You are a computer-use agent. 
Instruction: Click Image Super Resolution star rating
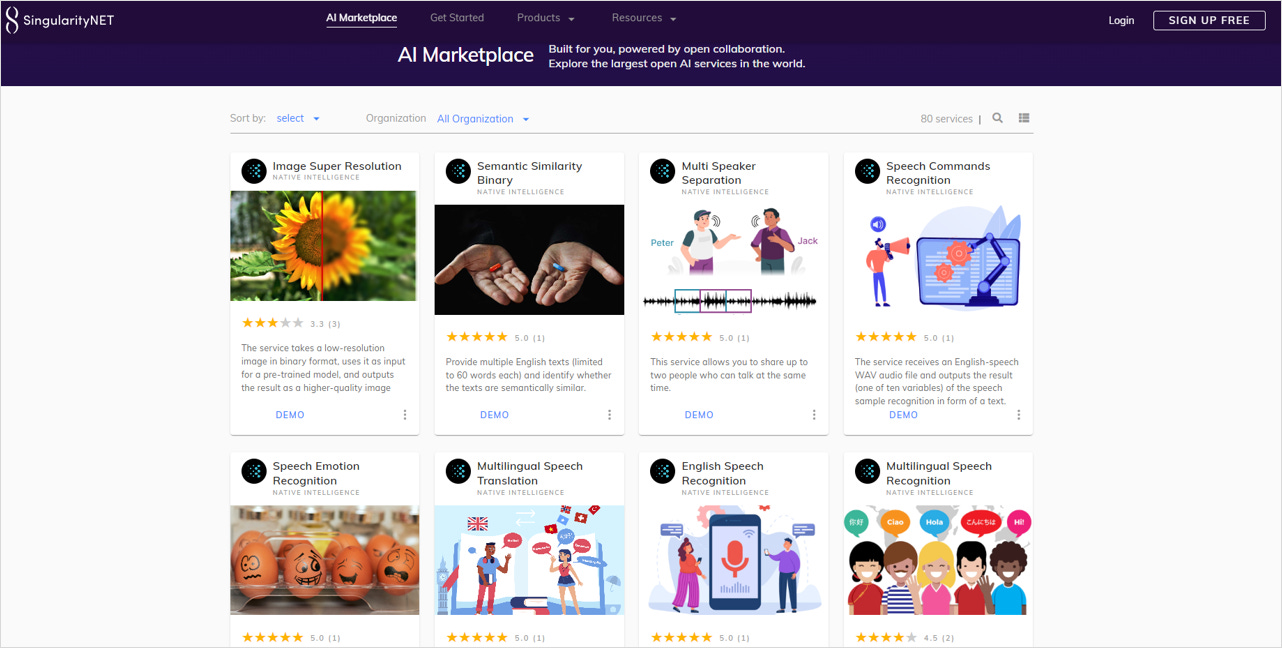(x=272, y=323)
